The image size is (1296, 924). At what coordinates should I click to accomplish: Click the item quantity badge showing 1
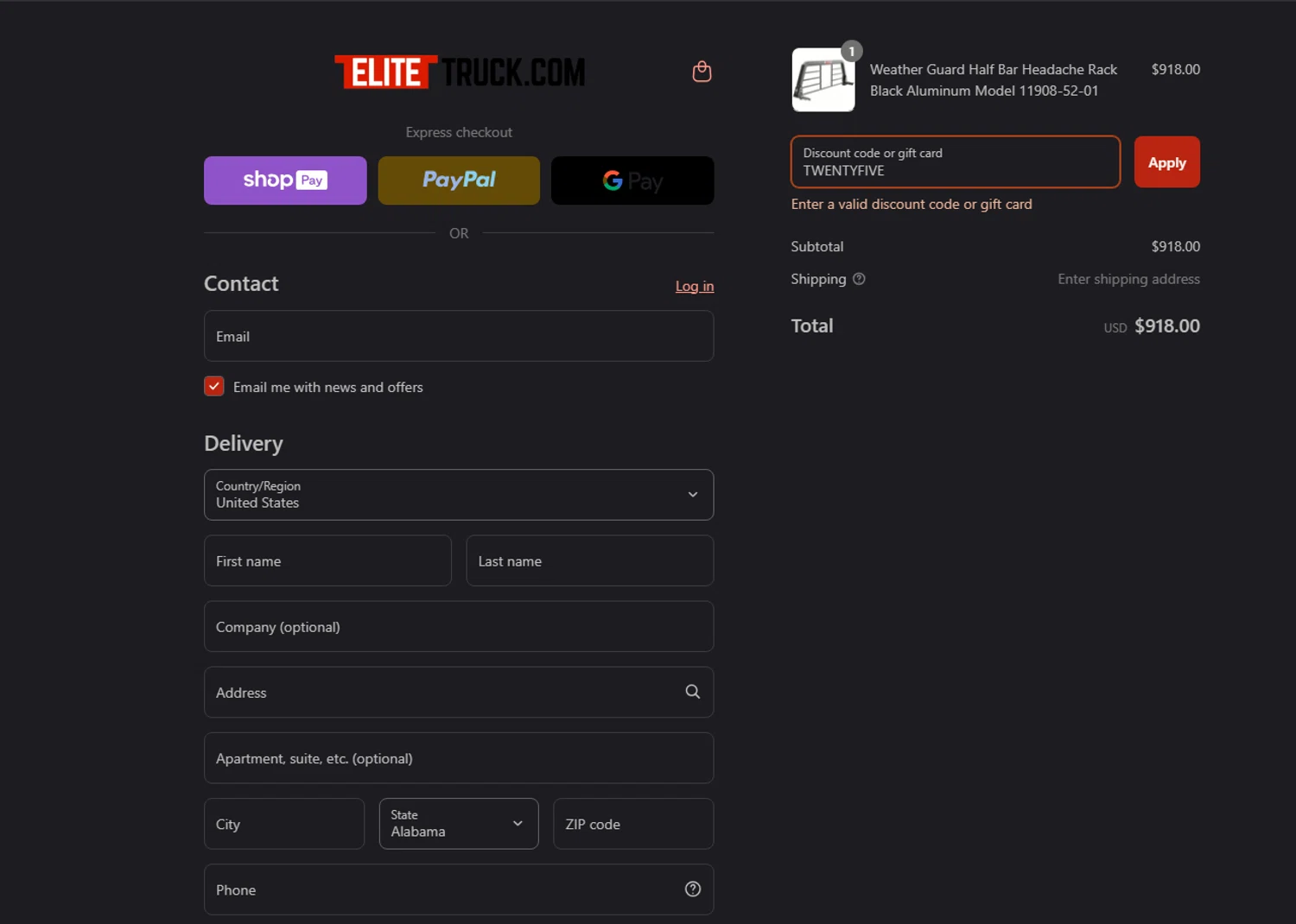[x=852, y=52]
